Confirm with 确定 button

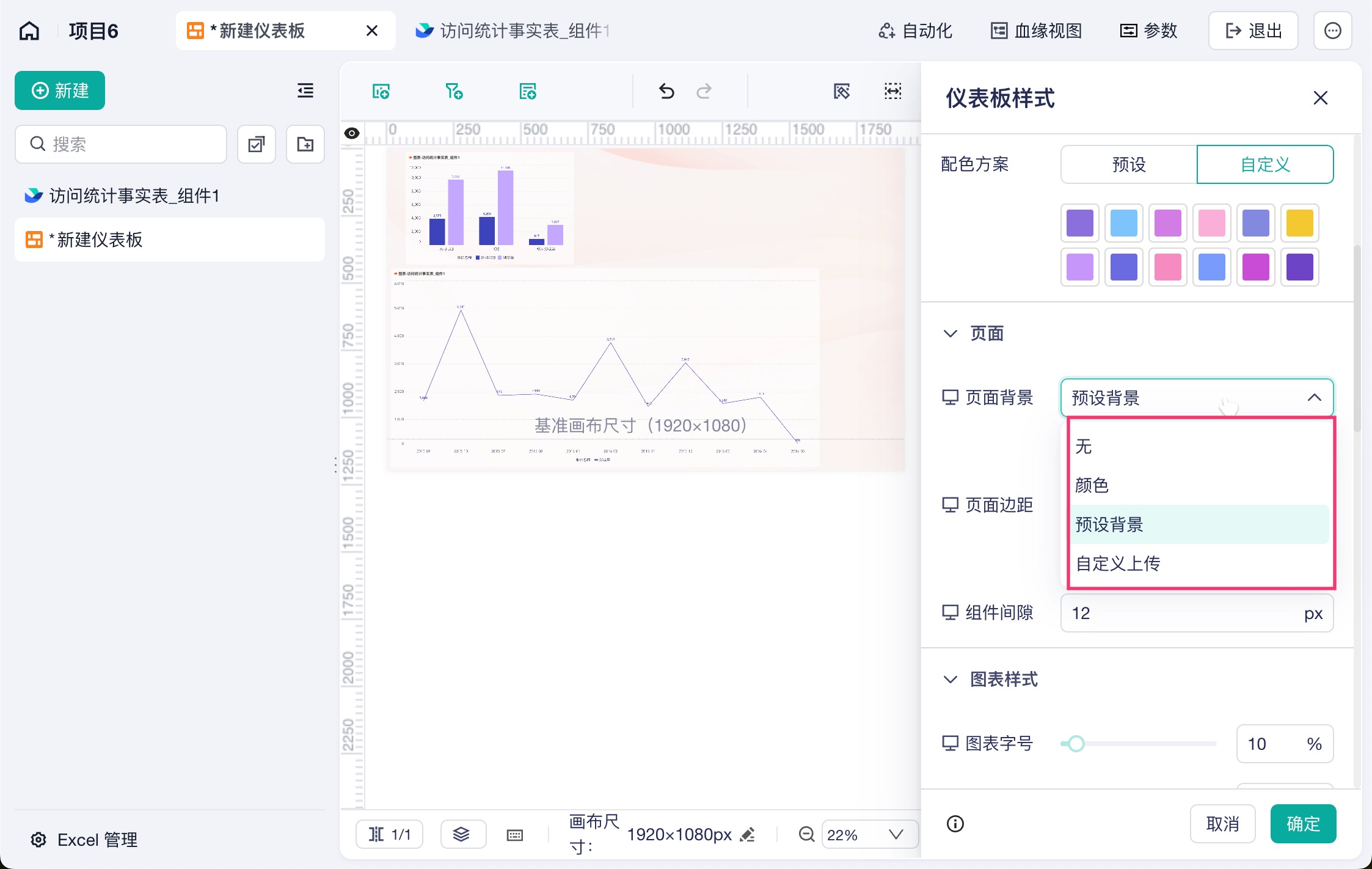point(1303,824)
